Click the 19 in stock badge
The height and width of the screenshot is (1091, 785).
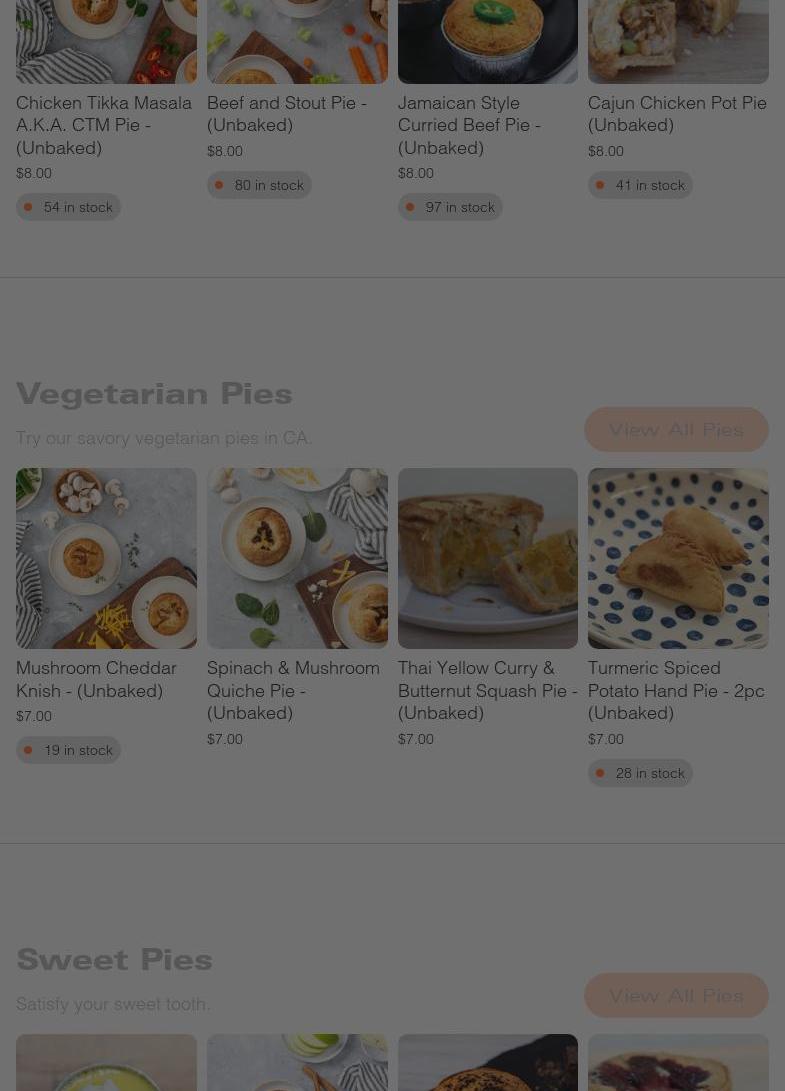coord(68,750)
